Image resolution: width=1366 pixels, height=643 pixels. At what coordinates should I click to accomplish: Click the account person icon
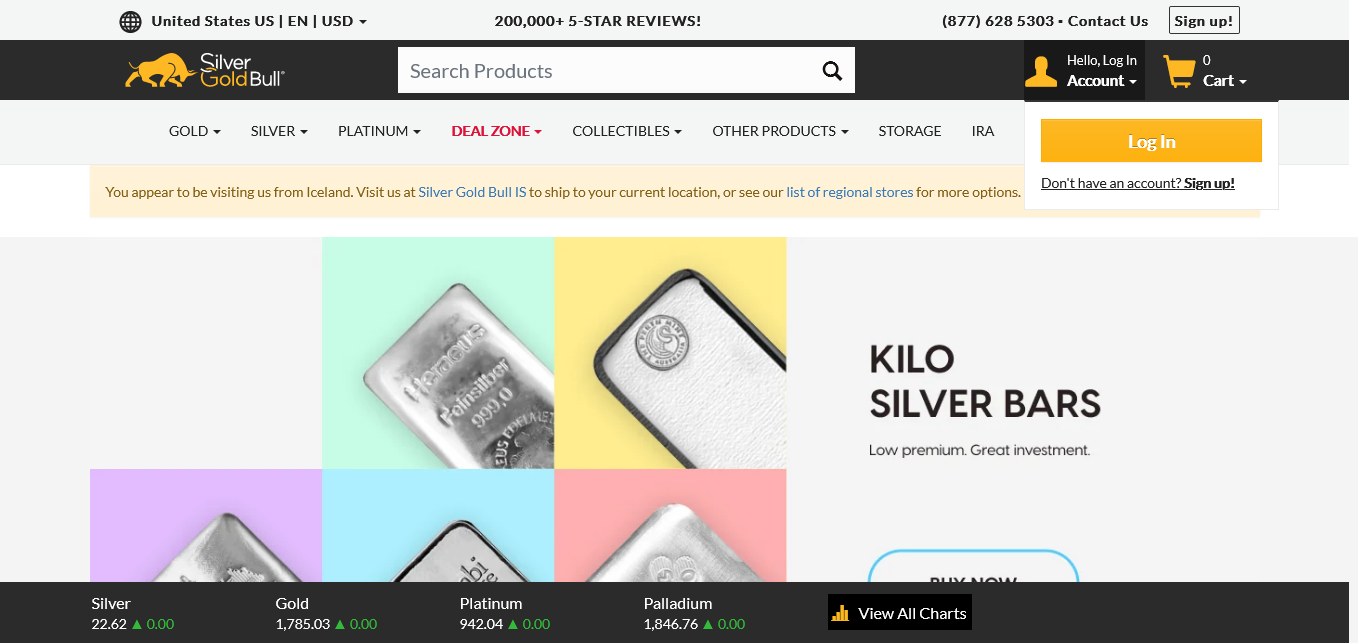point(1041,71)
